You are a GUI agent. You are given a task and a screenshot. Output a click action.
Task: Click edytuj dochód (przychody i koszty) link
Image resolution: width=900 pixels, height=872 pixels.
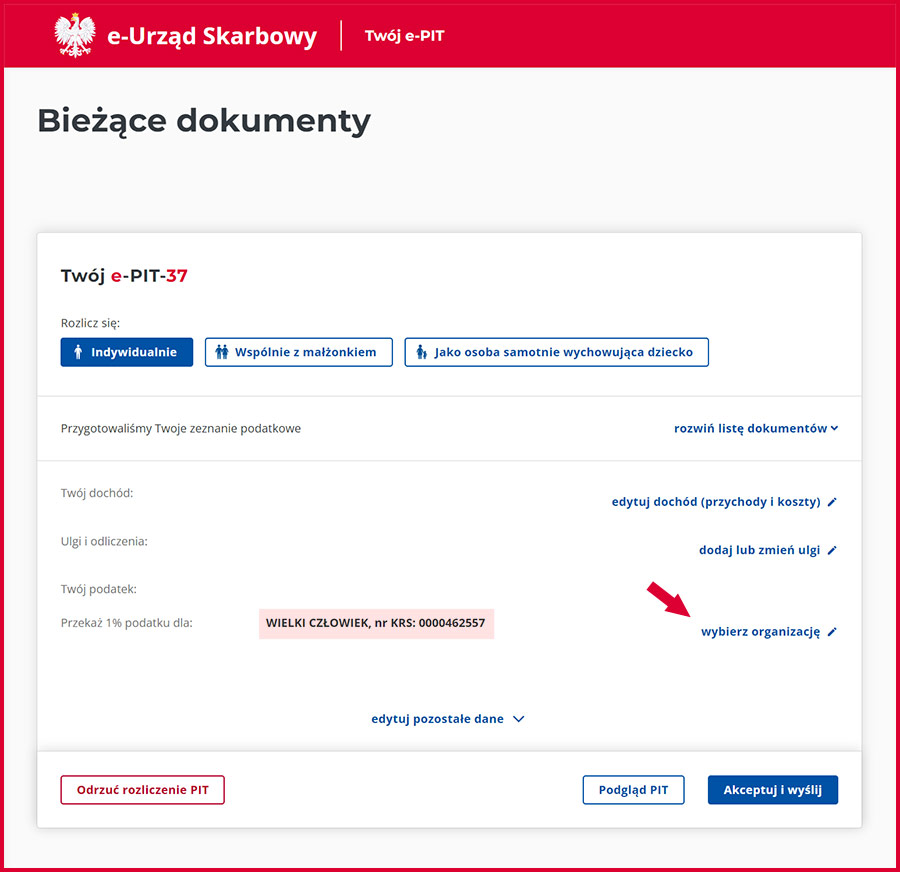coord(716,502)
